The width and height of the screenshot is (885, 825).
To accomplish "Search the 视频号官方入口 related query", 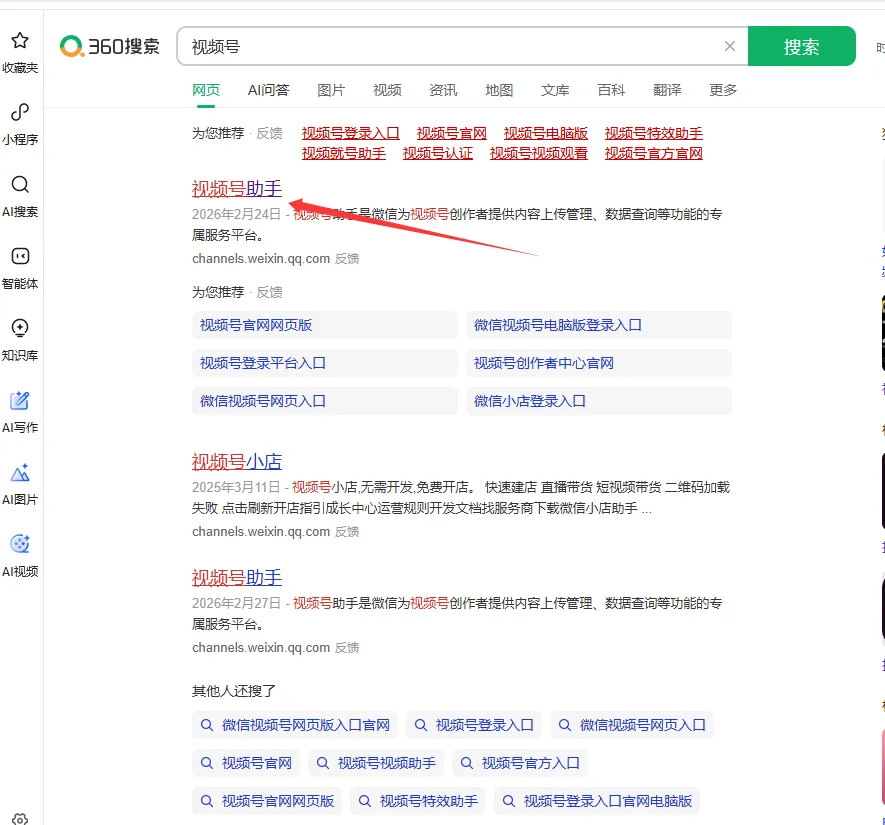I will pos(520,763).
